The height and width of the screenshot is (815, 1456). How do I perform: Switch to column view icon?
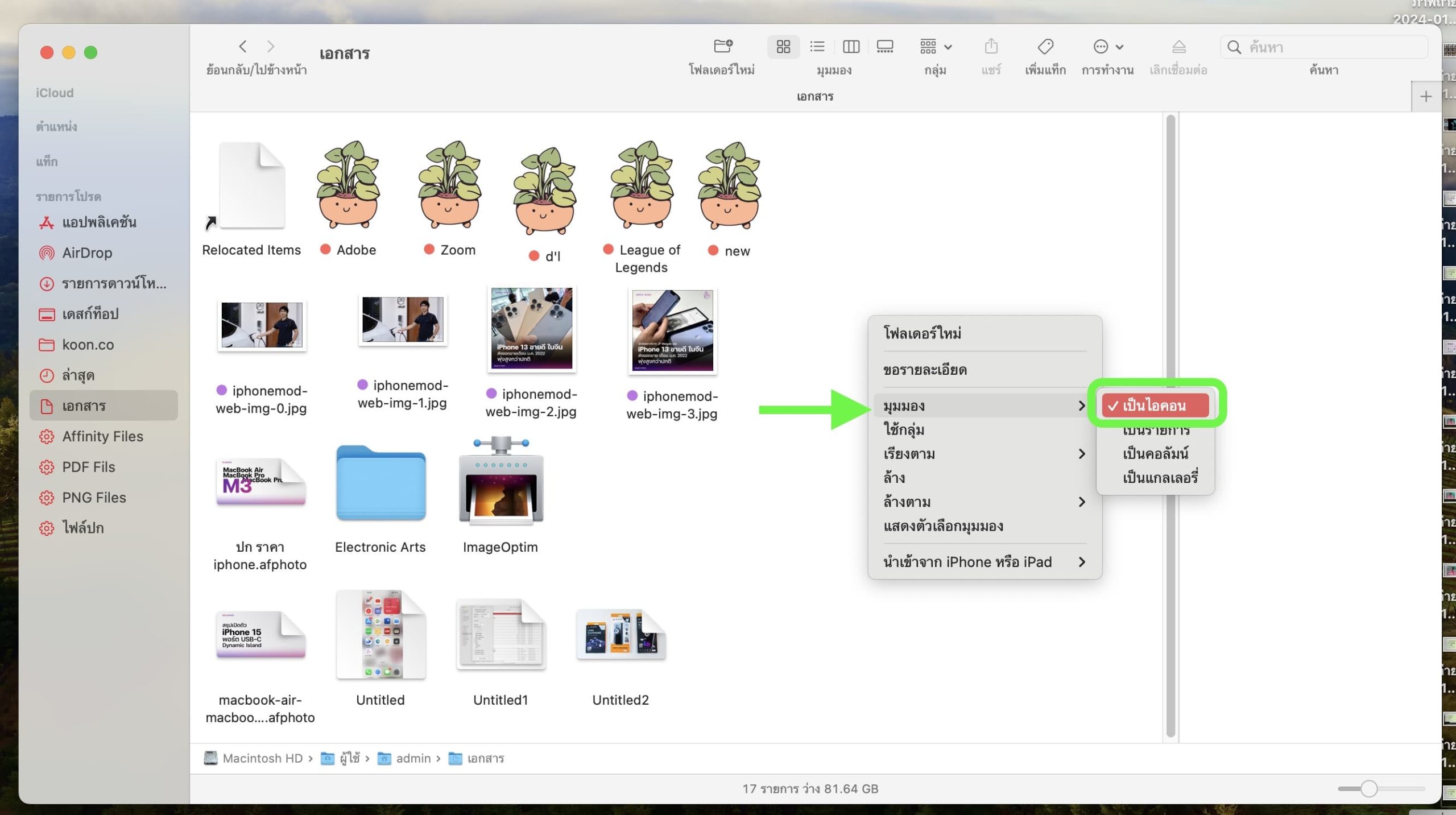pyautogui.click(x=851, y=47)
